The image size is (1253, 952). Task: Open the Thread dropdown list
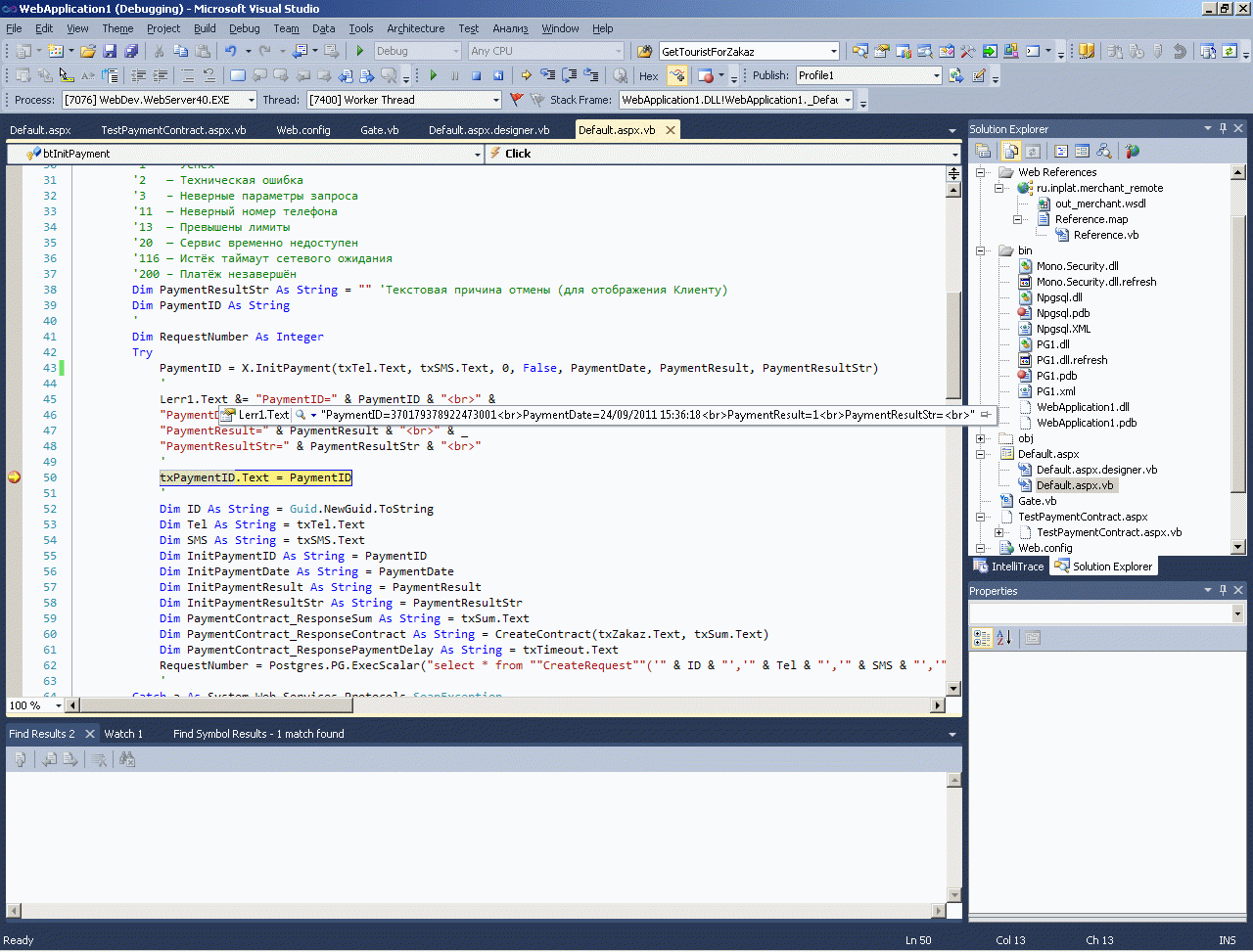pos(495,100)
